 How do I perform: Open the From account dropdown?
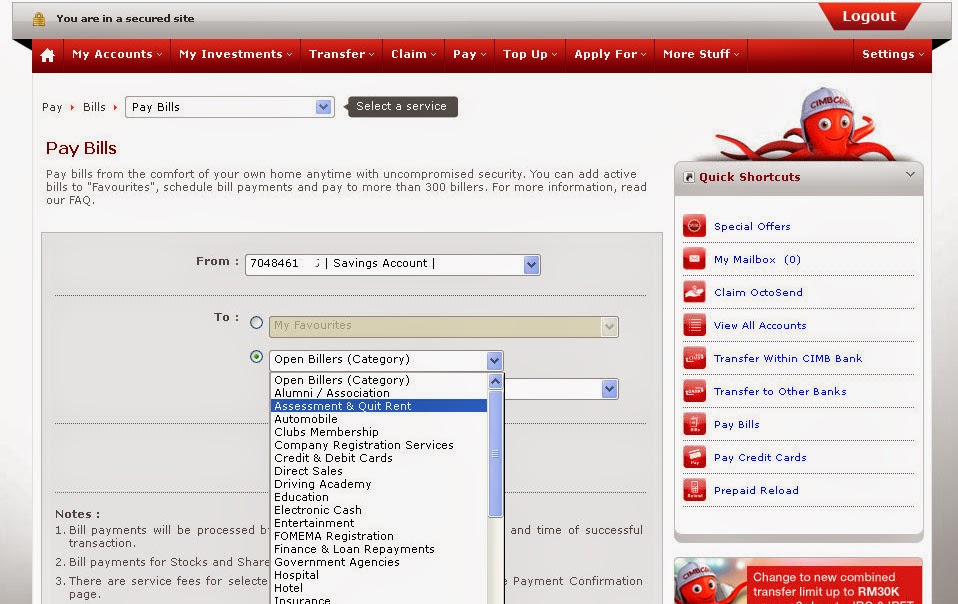[x=532, y=264]
